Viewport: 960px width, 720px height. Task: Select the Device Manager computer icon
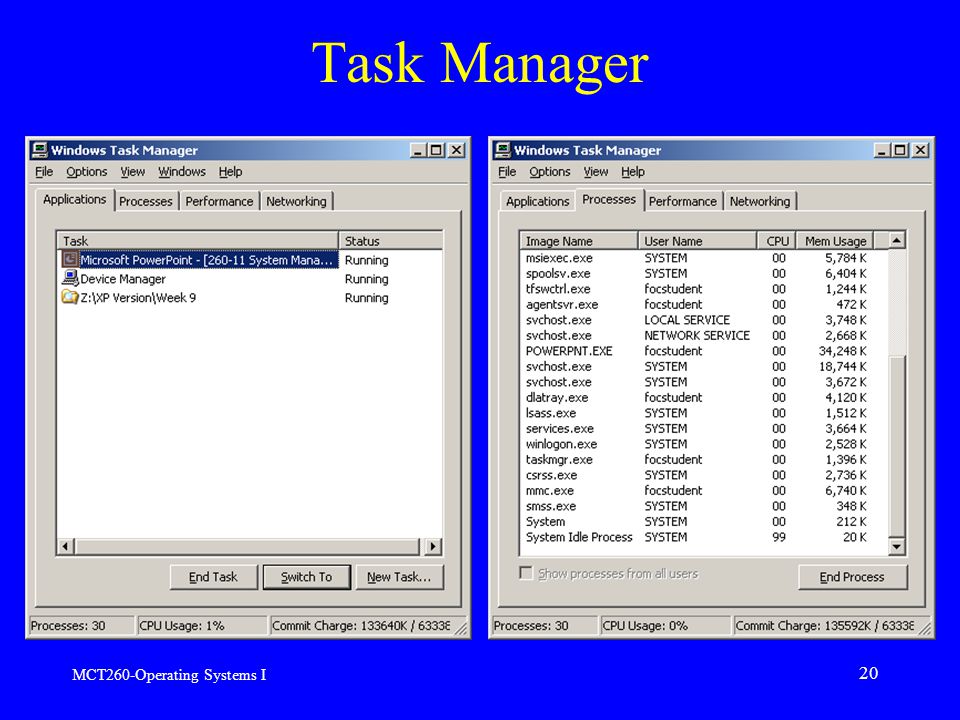coord(70,279)
